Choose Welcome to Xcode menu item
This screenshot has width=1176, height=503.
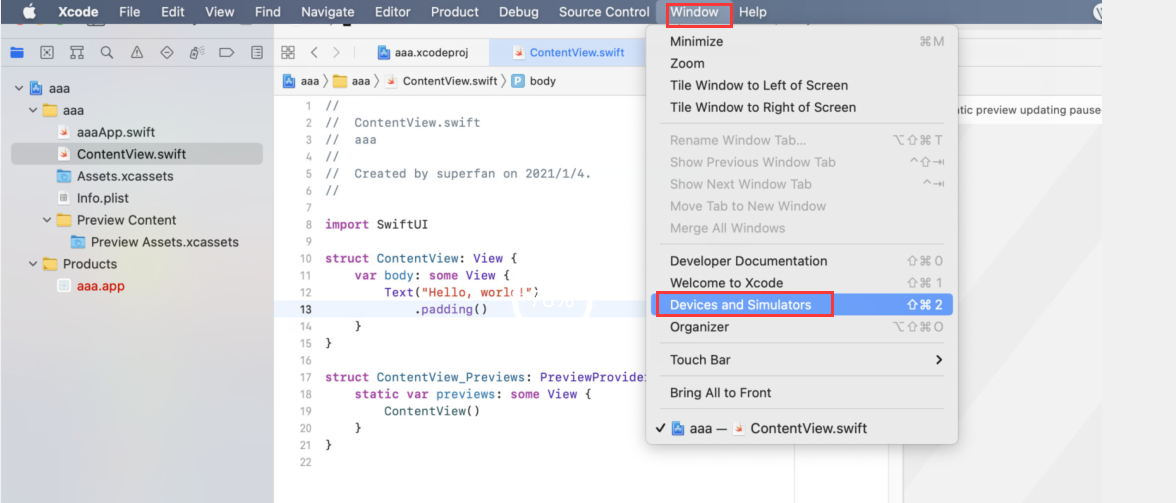[x=802, y=283]
